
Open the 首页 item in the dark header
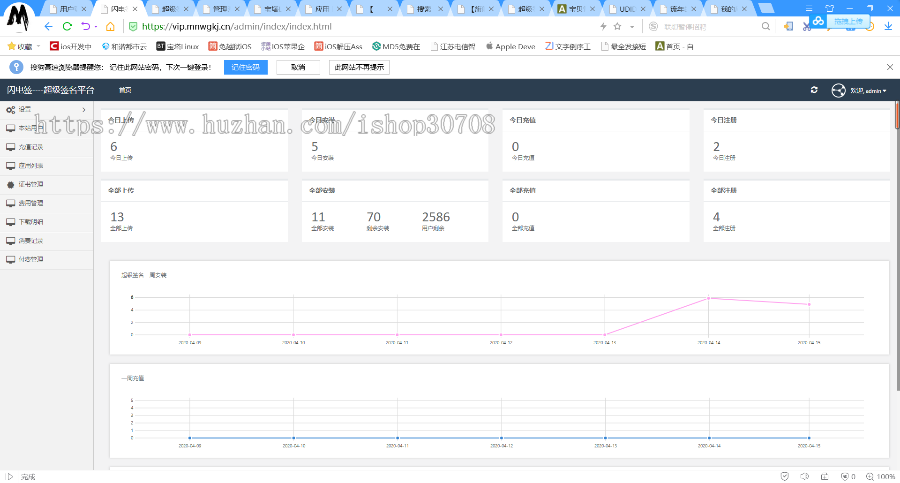point(125,90)
